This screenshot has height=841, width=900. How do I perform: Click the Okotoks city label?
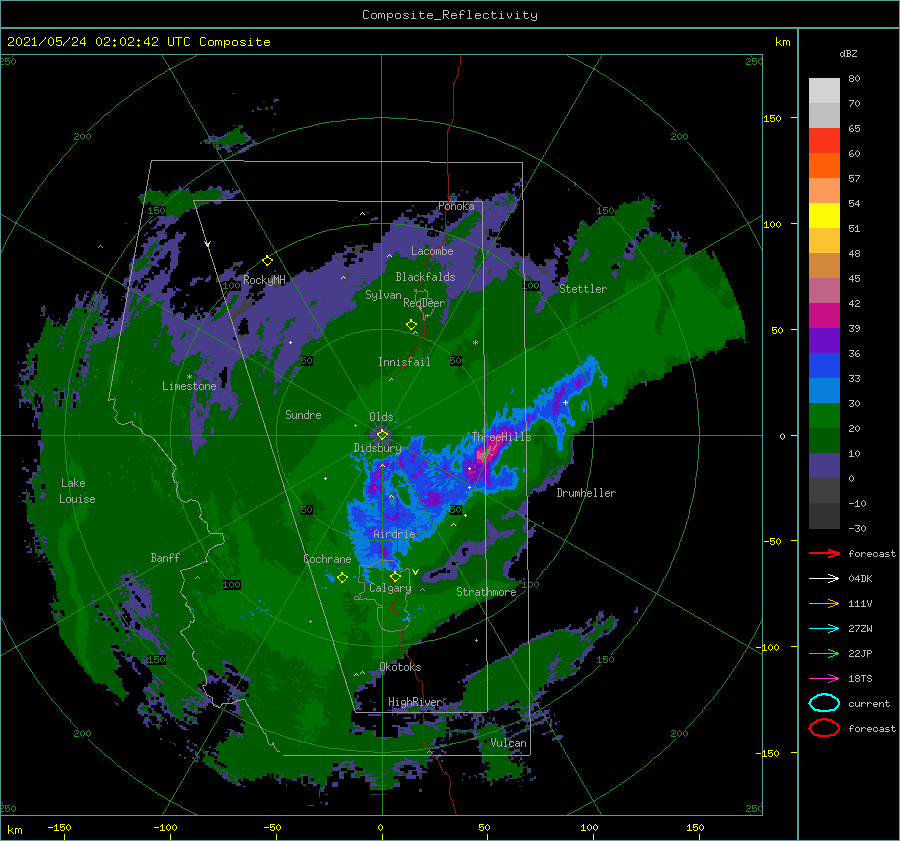click(400, 667)
